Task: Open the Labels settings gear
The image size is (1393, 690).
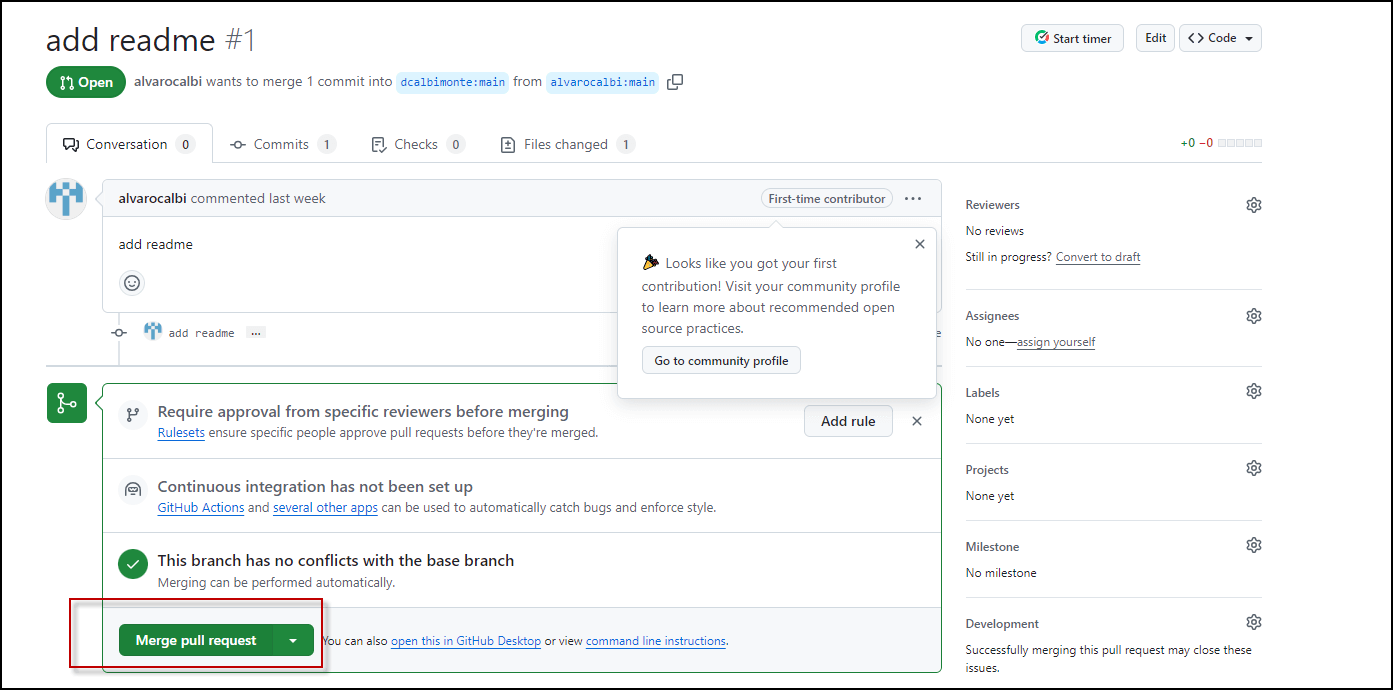Action: point(1254,390)
